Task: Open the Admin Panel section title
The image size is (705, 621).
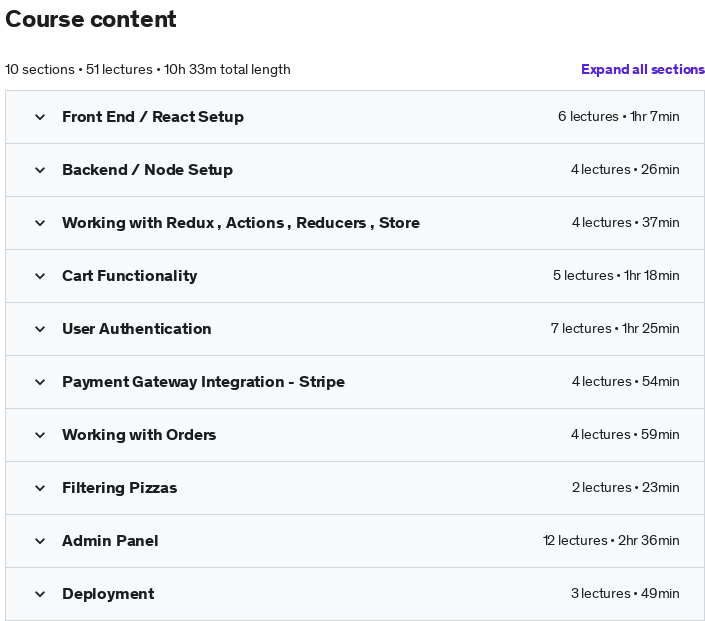Action: [110, 541]
